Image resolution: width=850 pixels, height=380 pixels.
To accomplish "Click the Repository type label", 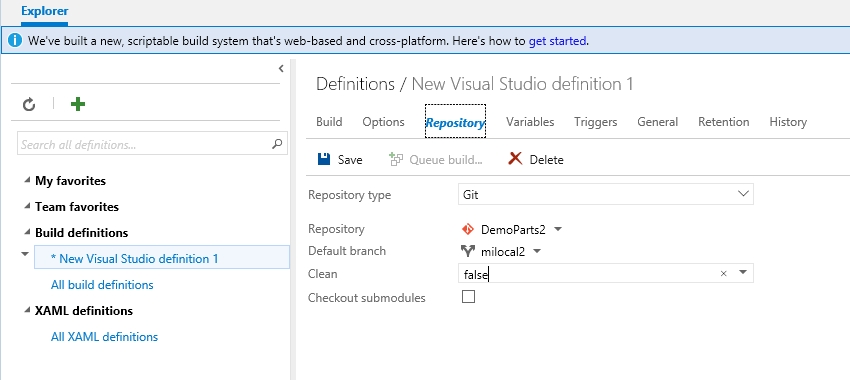I will coord(349,195).
